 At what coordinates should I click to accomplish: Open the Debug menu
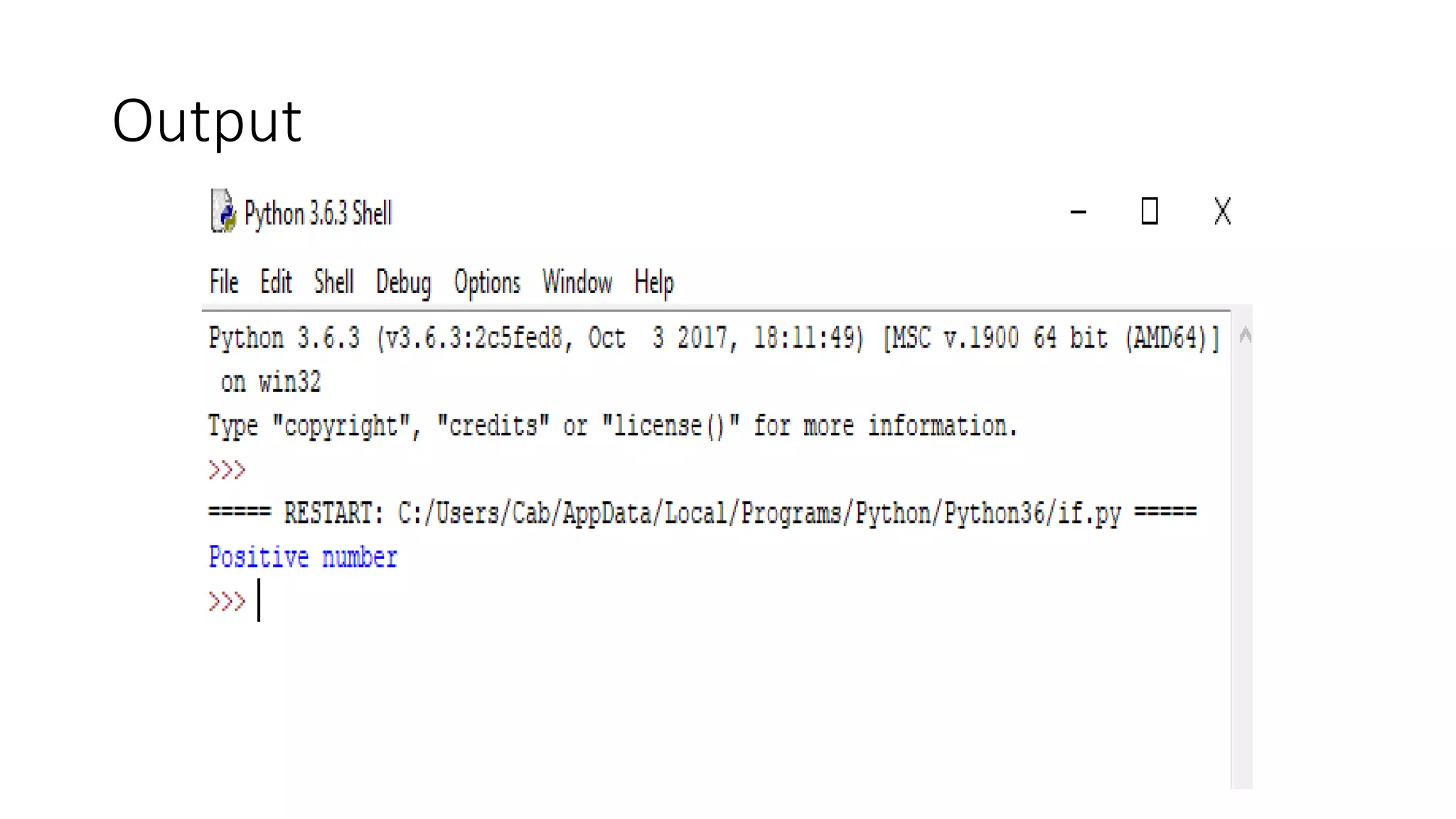pos(403,284)
